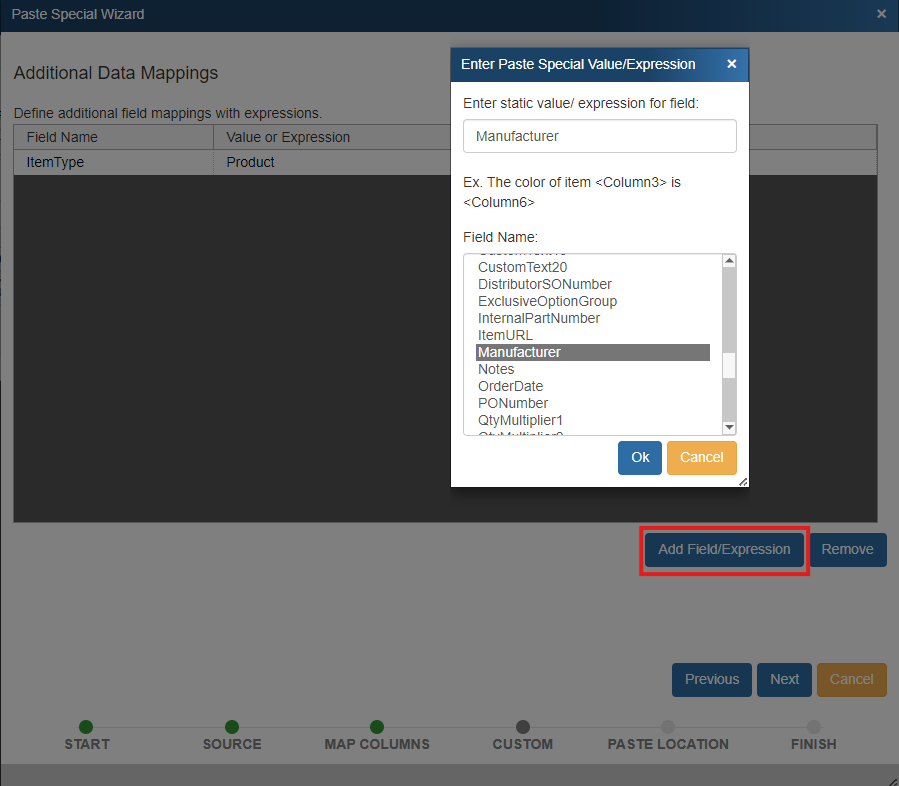899x786 pixels.
Task: Select PONumber field name
Action: click(x=512, y=403)
